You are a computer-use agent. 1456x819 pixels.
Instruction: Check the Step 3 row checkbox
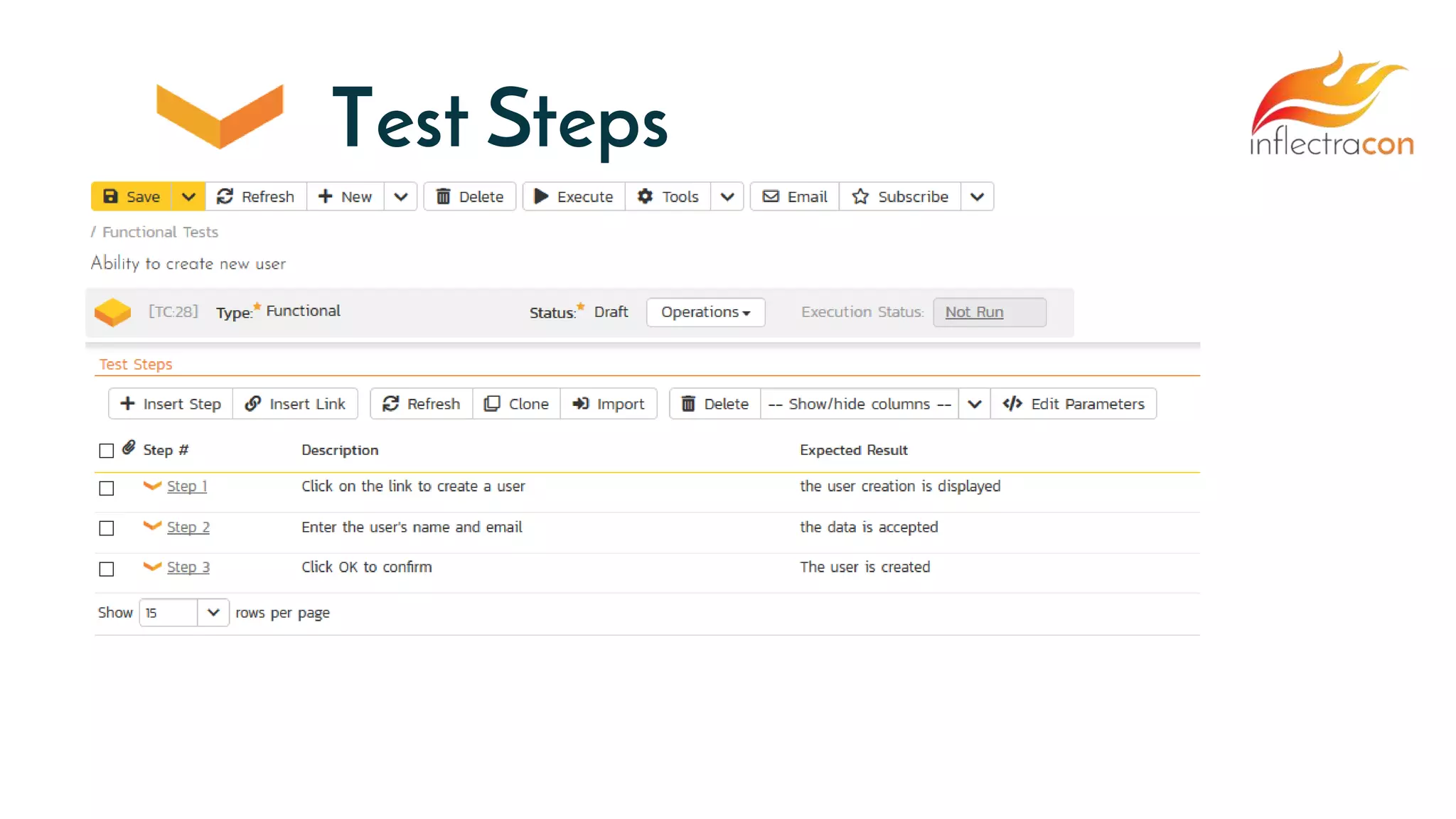tap(107, 569)
